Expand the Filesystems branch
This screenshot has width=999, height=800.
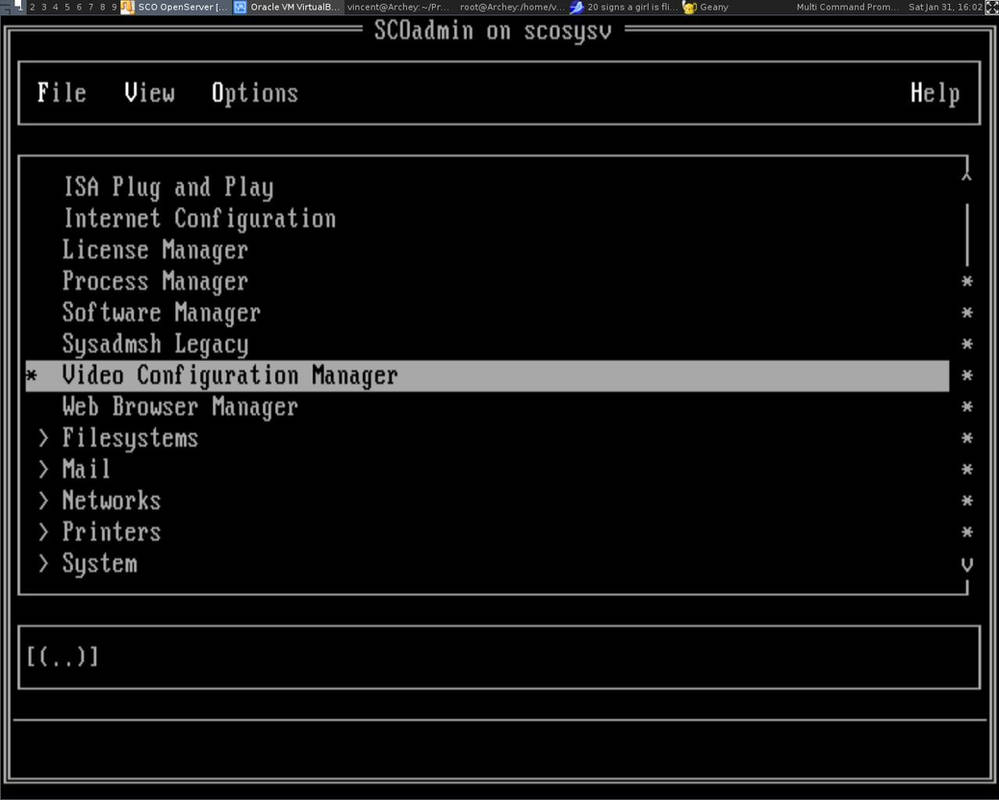click(x=130, y=438)
